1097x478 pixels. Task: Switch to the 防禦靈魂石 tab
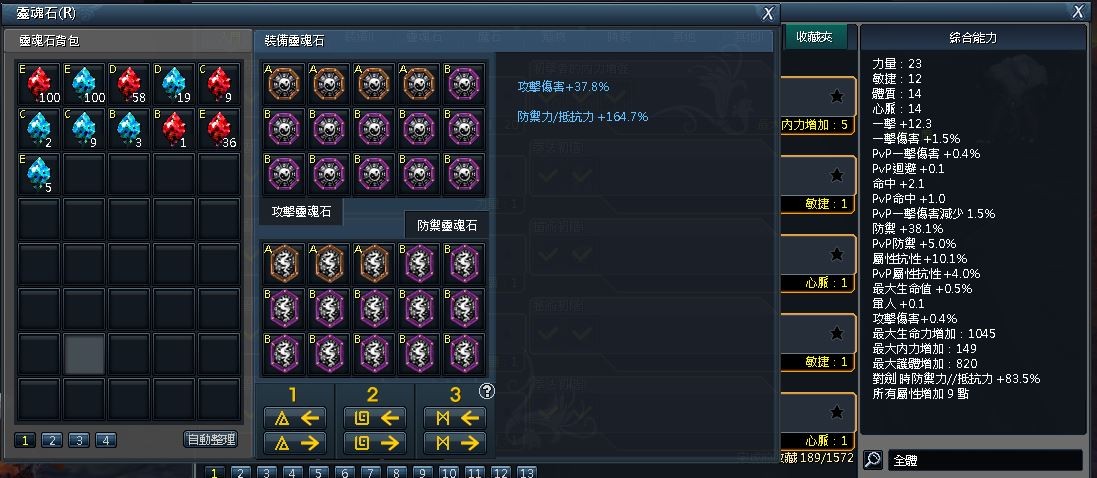447,225
